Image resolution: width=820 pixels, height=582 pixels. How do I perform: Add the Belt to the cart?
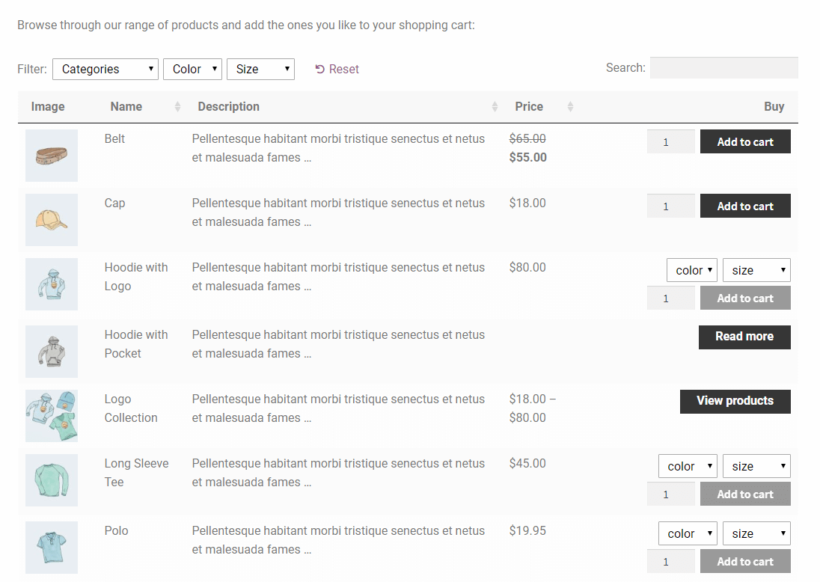[744, 141]
